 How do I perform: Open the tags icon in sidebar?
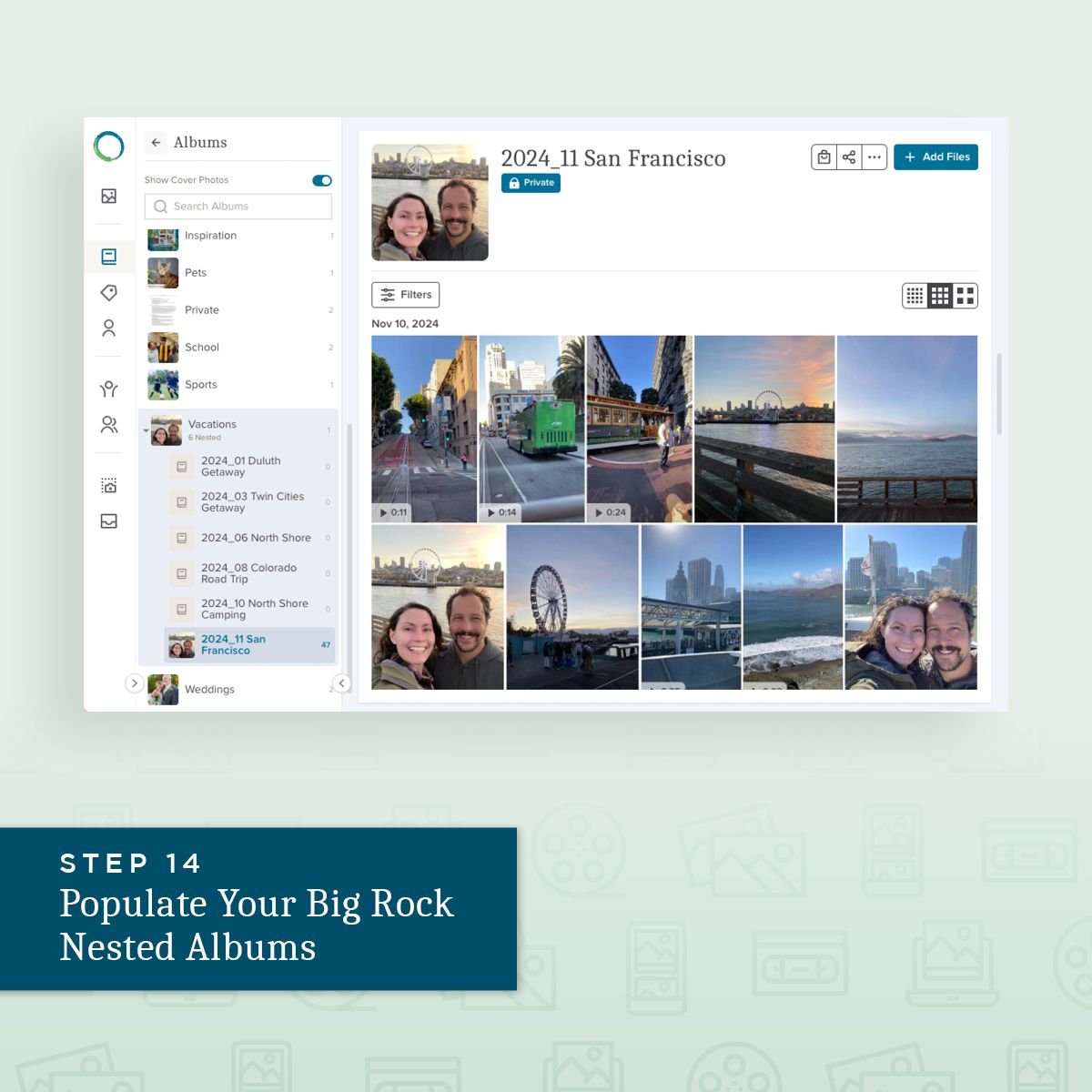tap(109, 292)
